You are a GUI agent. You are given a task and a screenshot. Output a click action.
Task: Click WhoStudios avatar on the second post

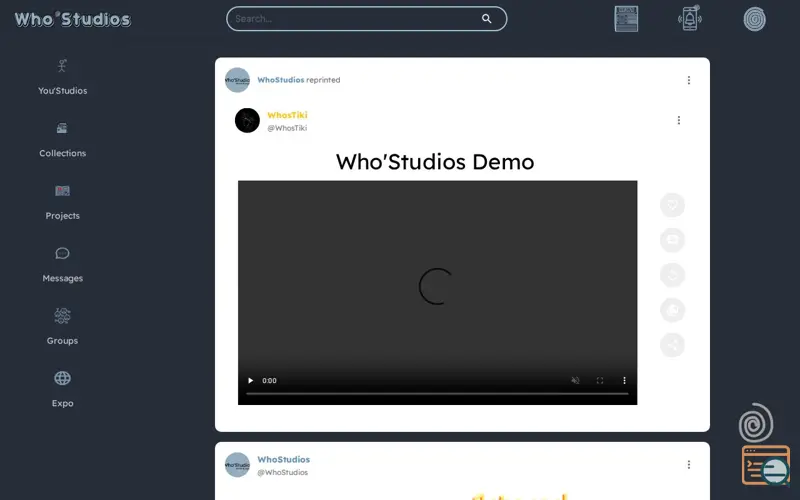click(x=237, y=465)
